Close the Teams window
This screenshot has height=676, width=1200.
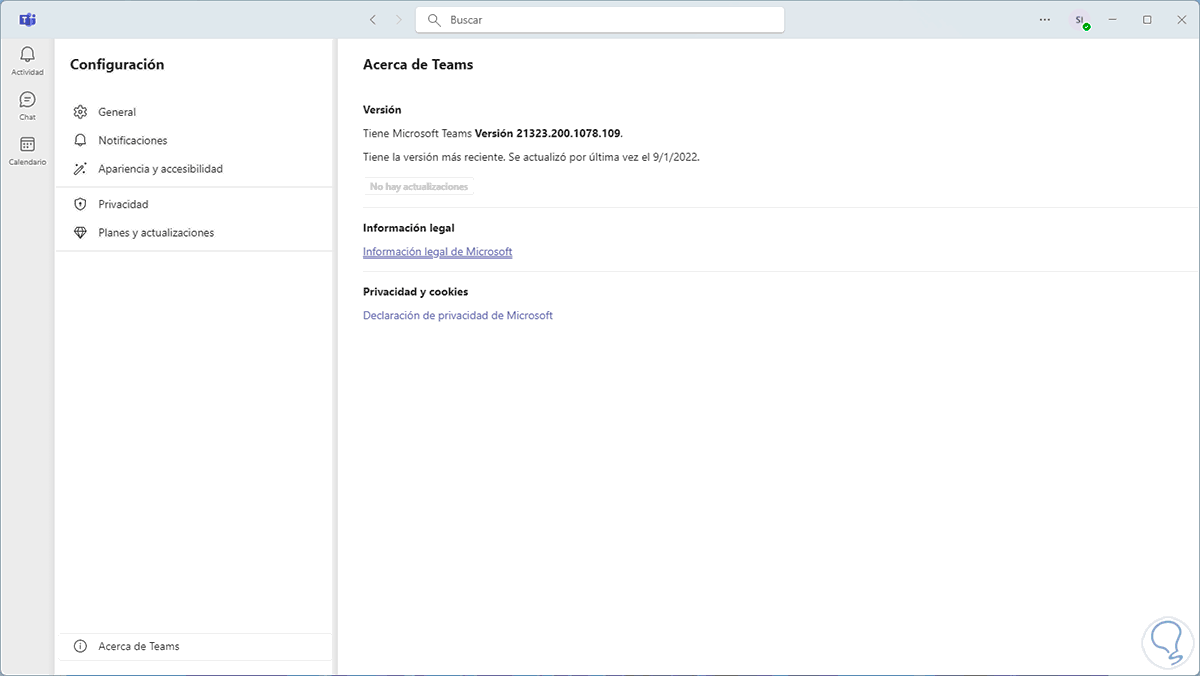point(1181,19)
